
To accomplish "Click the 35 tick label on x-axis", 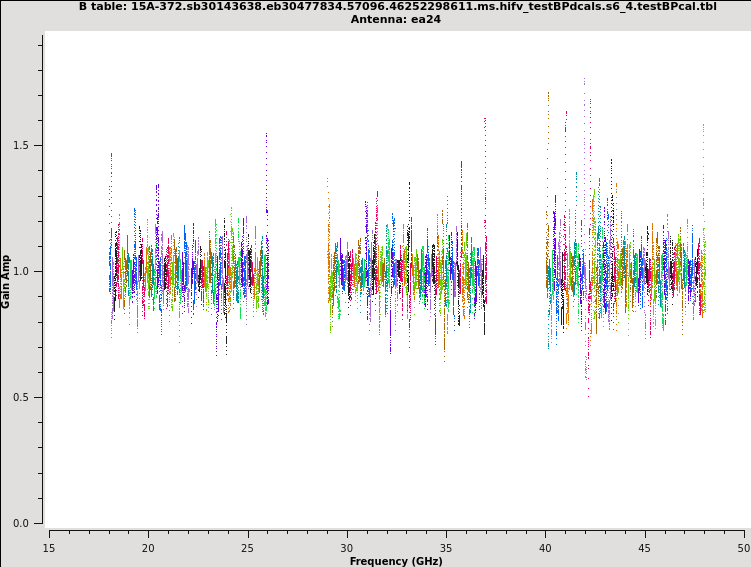I will pyautogui.click(x=446, y=547).
